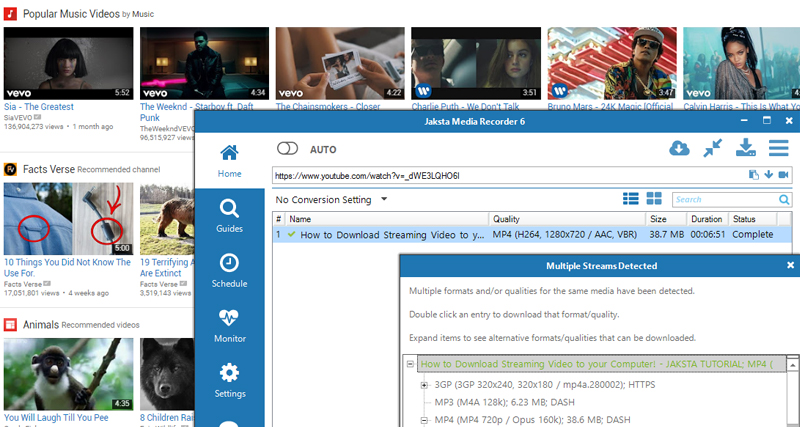Click the cloud download icon
Image resolution: width=800 pixels, height=427 pixels.
tap(679, 148)
